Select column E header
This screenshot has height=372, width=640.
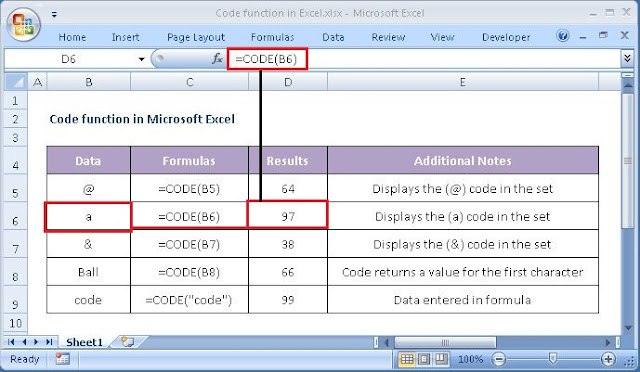tap(462, 82)
